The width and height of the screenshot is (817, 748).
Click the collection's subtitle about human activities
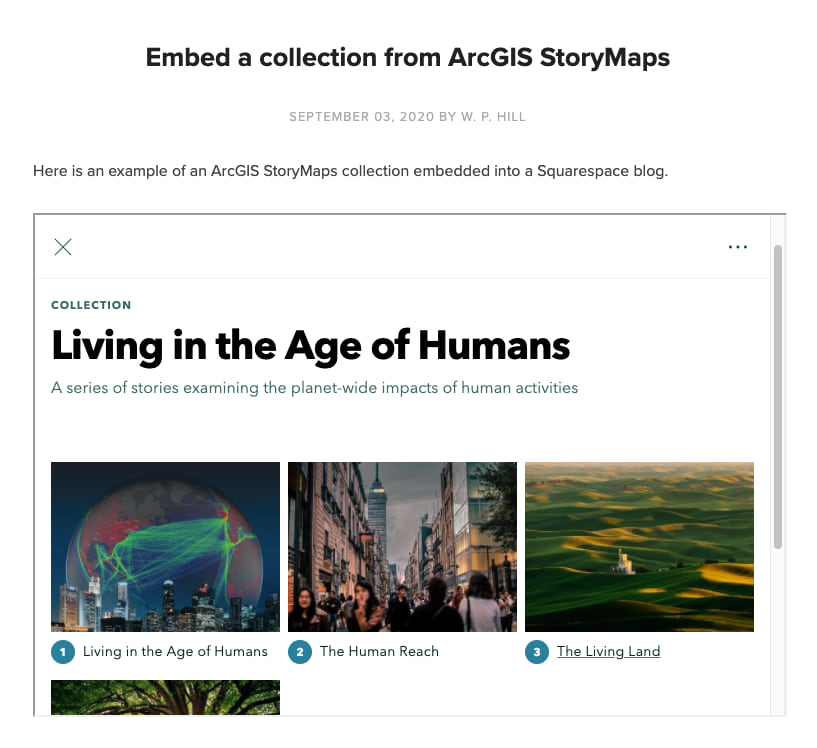(x=314, y=388)
